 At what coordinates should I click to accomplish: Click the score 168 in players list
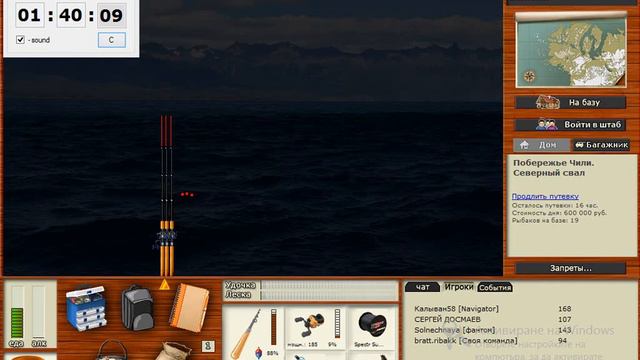tap(564, 309)
